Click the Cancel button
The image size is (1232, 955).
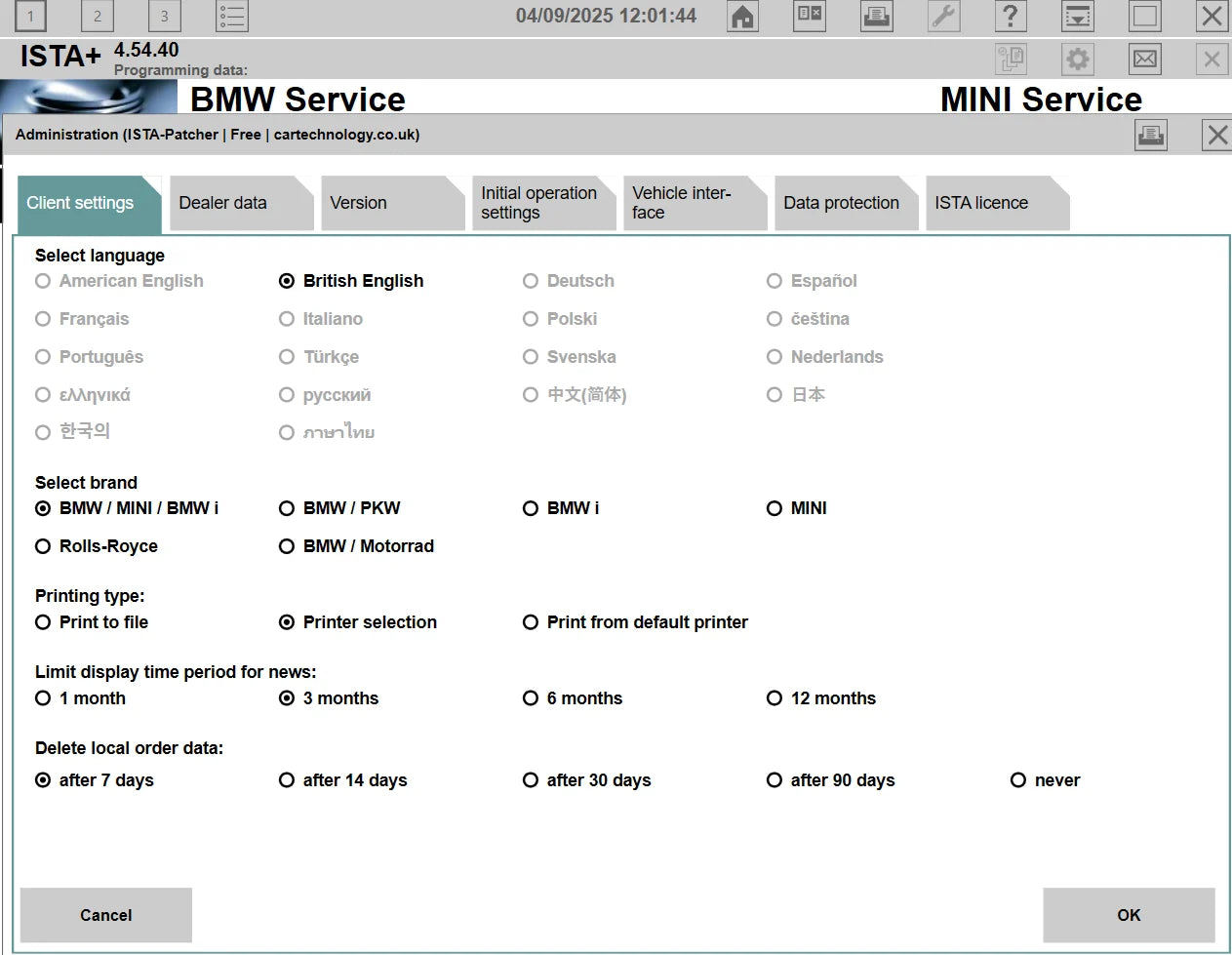[x=105, y=915]
